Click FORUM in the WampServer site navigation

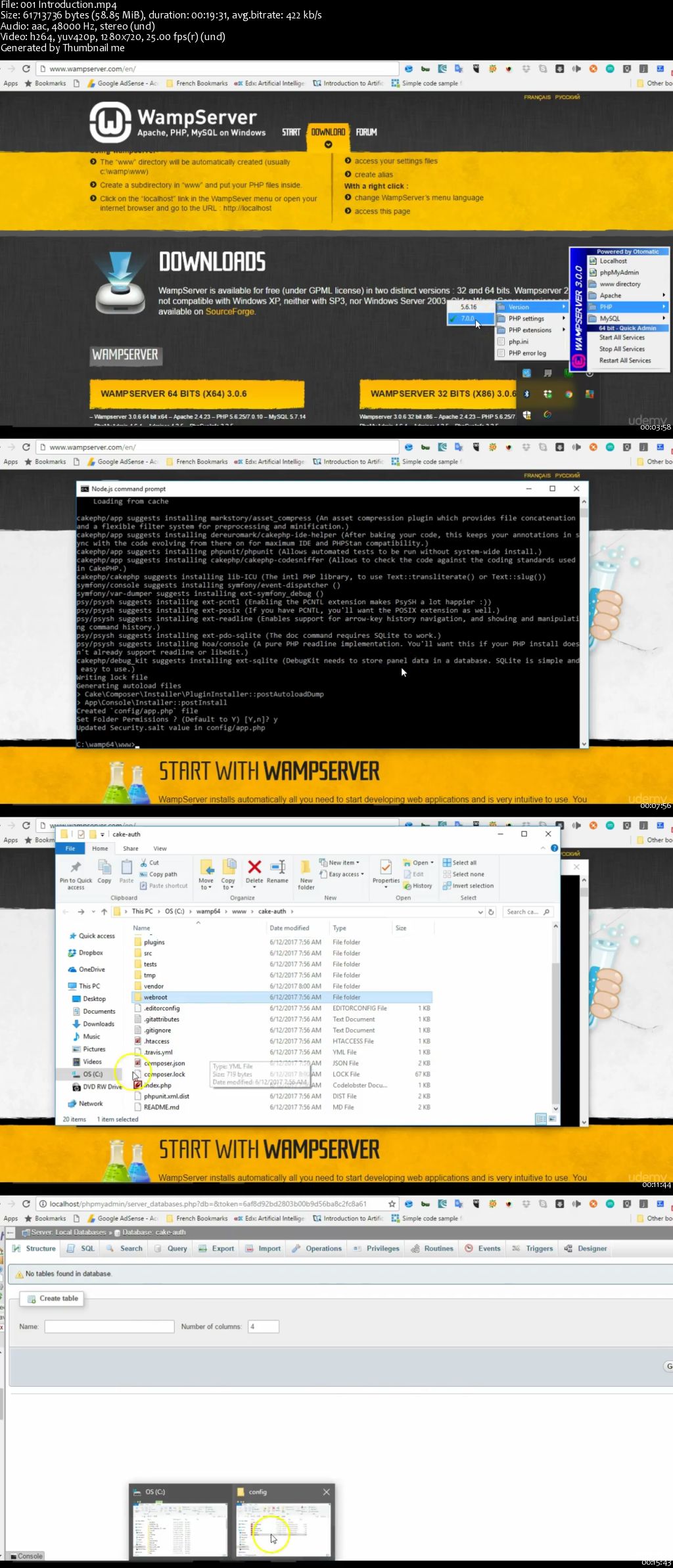pos(366,132)
